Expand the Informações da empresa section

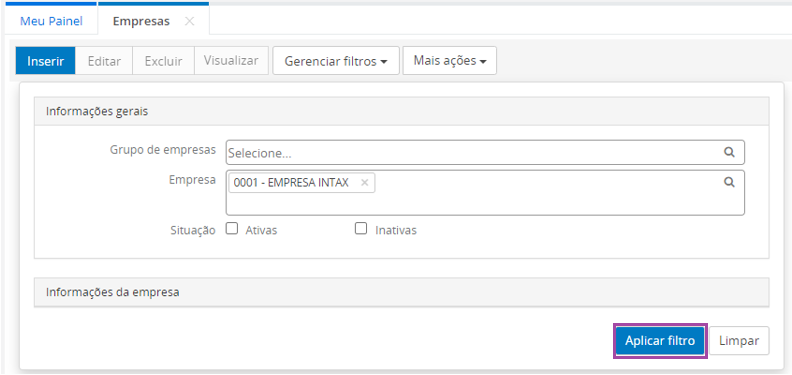point(402,292)
